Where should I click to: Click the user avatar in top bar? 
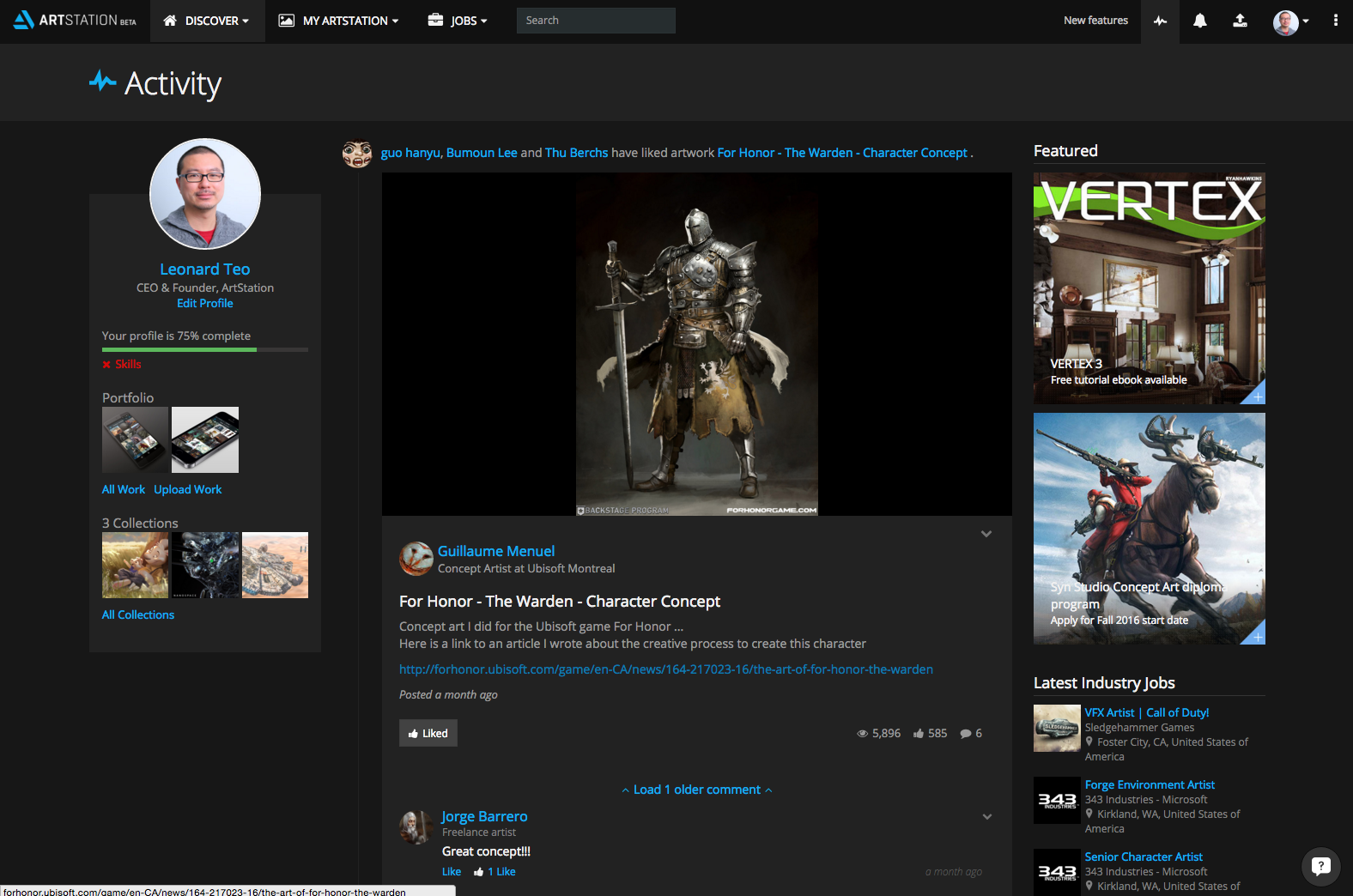coord(1285,22)
